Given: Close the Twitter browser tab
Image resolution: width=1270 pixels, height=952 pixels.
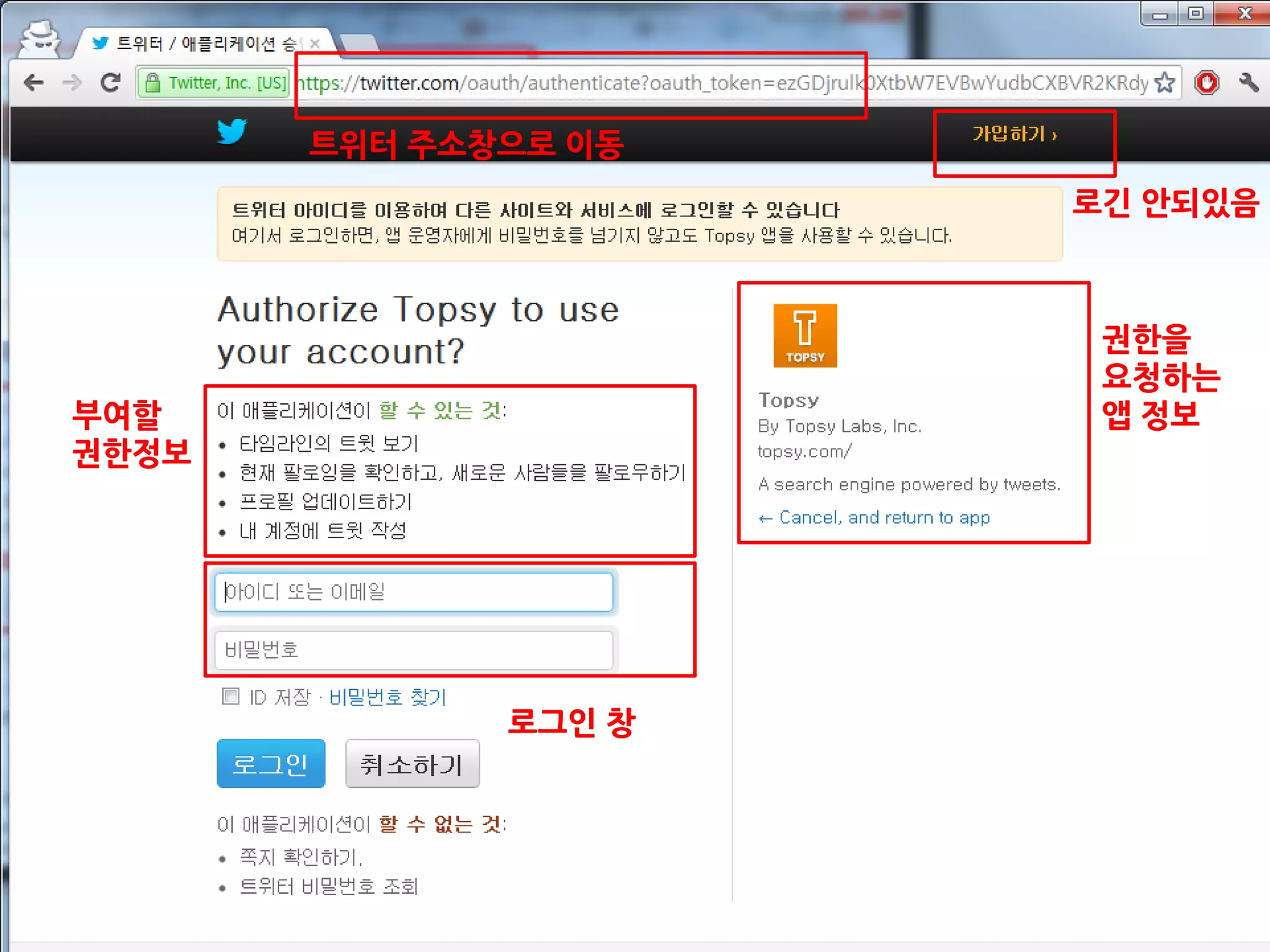Looking at the screenshot, I should tap(315, 43).
